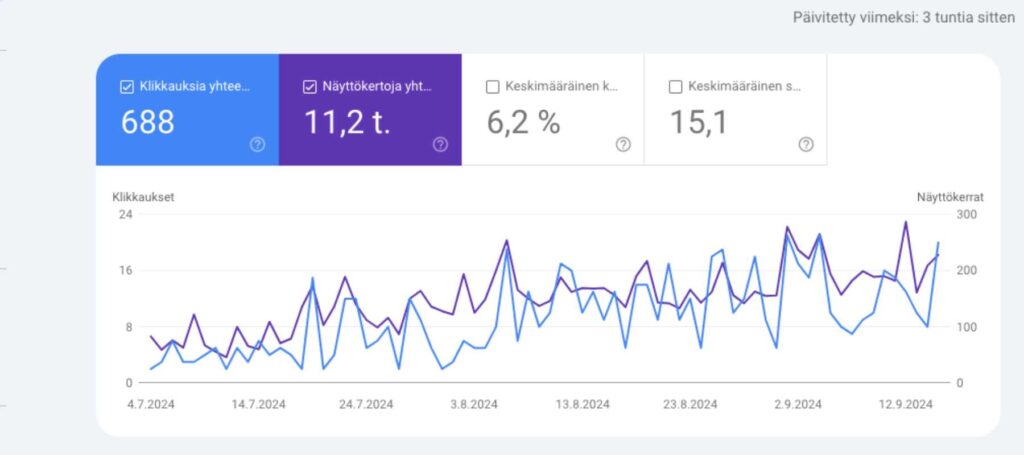This screenshot has height=455, width=1024.
Task: Click help icon in the blue clicks card
Action: click(257, 145)
